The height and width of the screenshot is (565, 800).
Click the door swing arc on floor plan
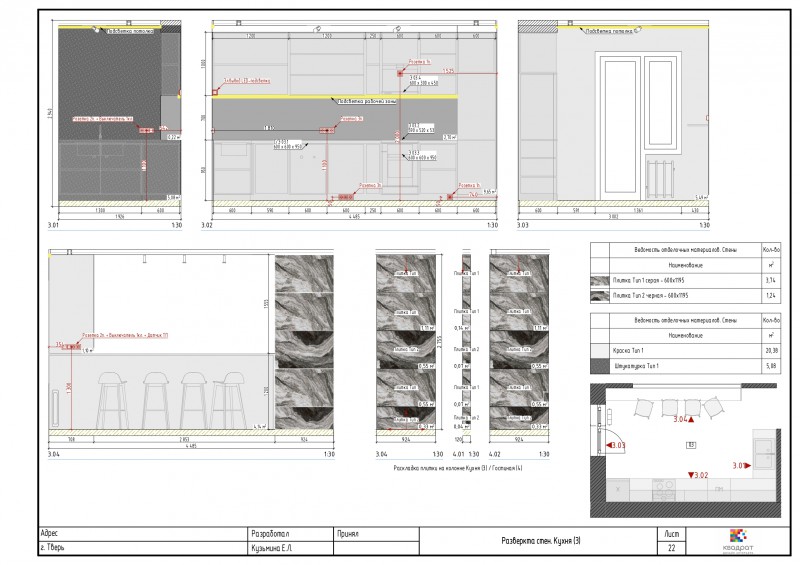[x=612, y=442]
